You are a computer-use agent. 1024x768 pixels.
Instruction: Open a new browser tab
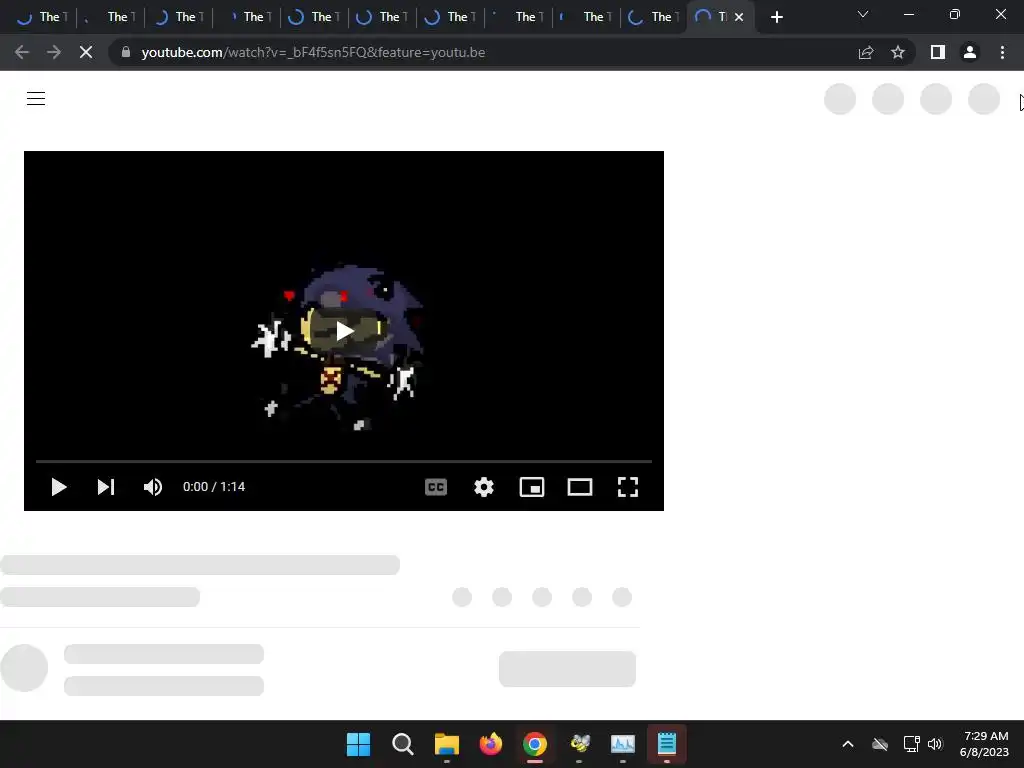point(776,17)
